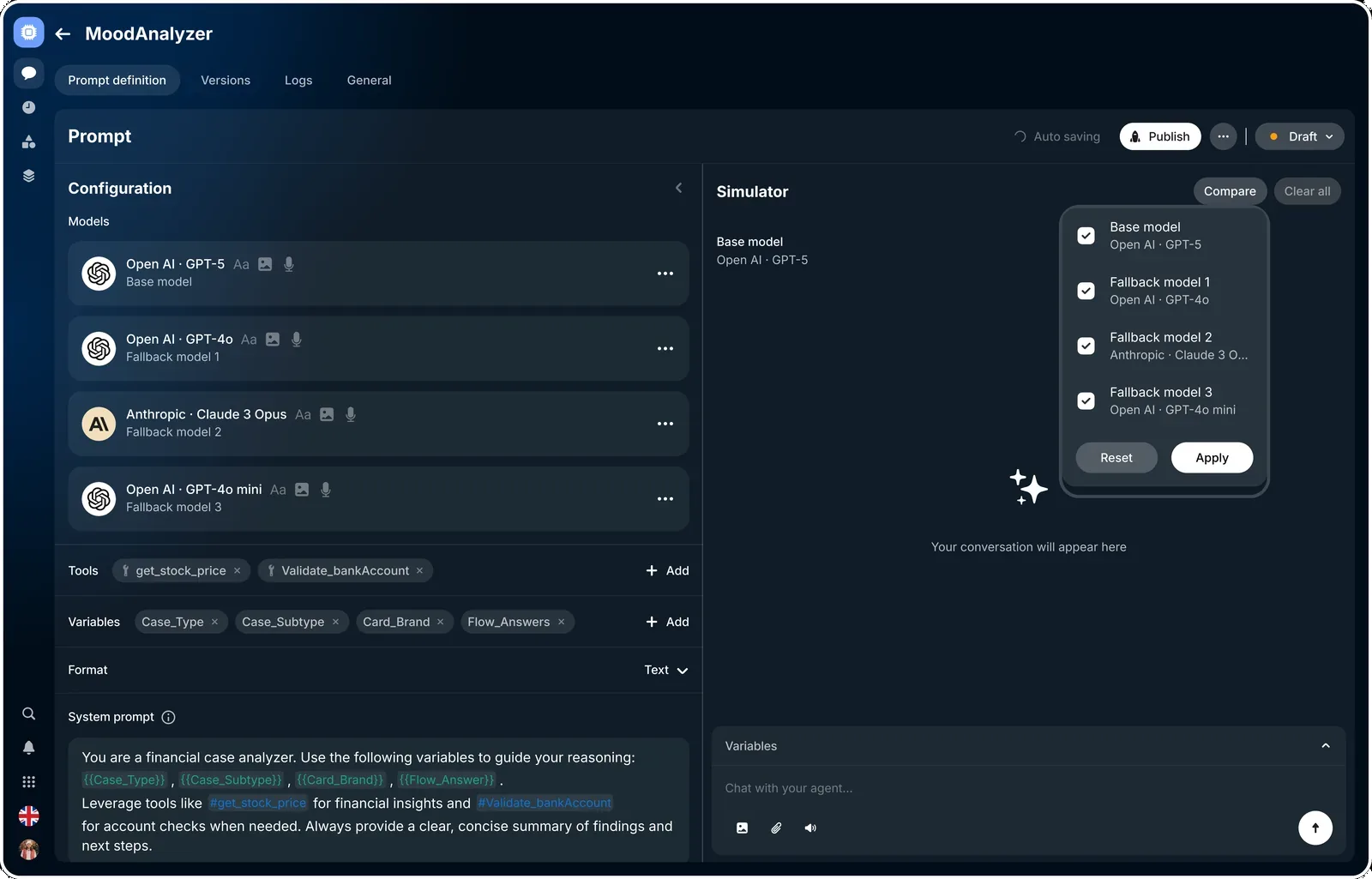Add a new variable with Add button
1372x879 pixels.
(x=667, y=623)
